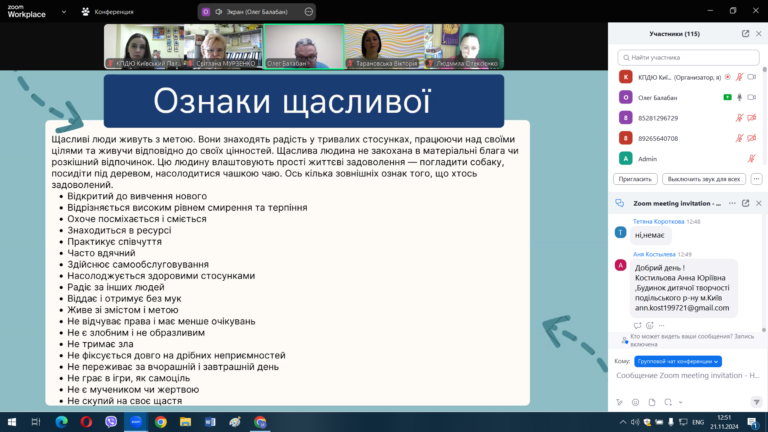Open more options beside mute all button
Viewport: 768px width, 432px height.
pyautogui.click(x=755, y=178)
